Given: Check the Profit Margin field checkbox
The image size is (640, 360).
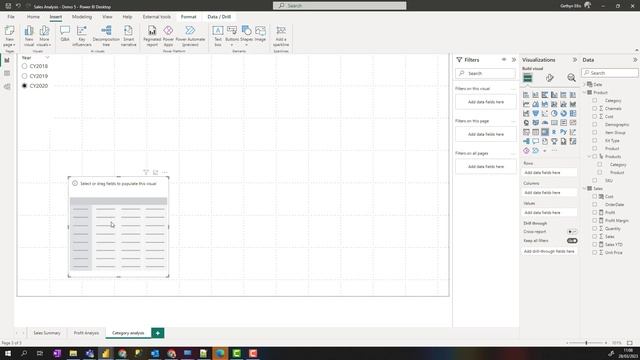Looking at the screenshot, I should click(595, 220).
